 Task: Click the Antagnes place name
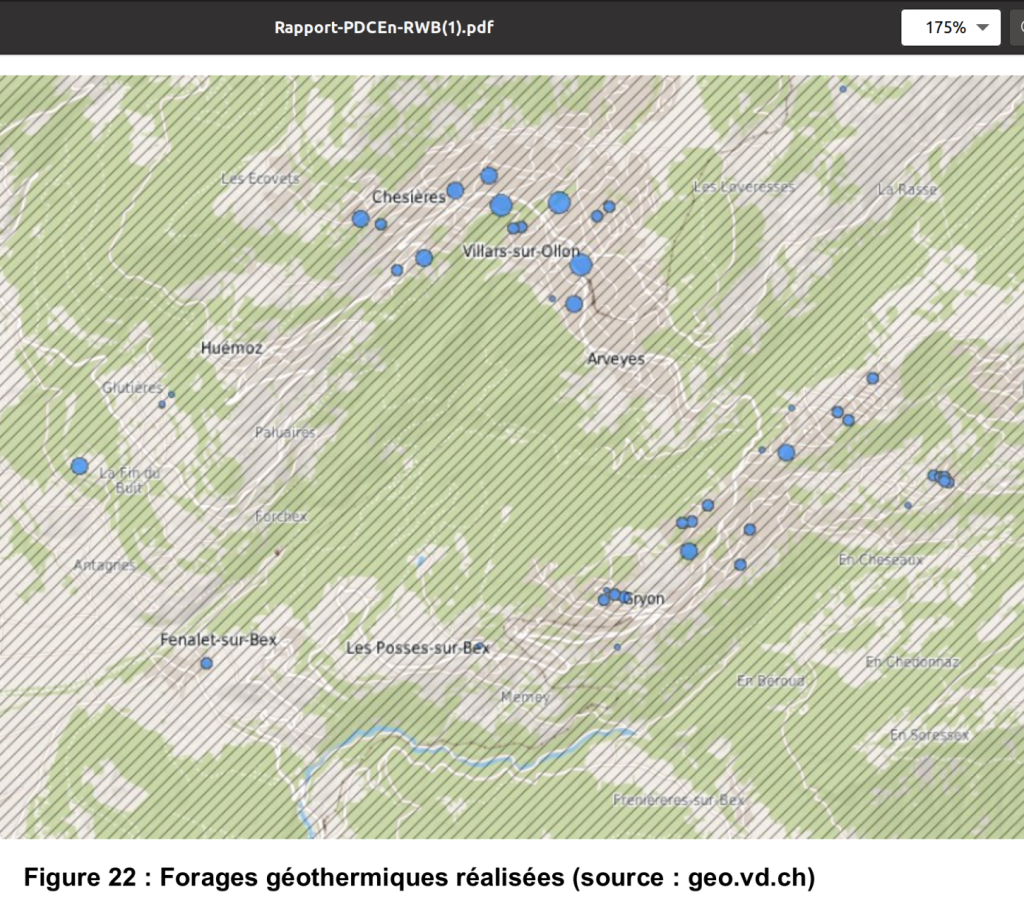pyautogui.click(x=104, y=565)
